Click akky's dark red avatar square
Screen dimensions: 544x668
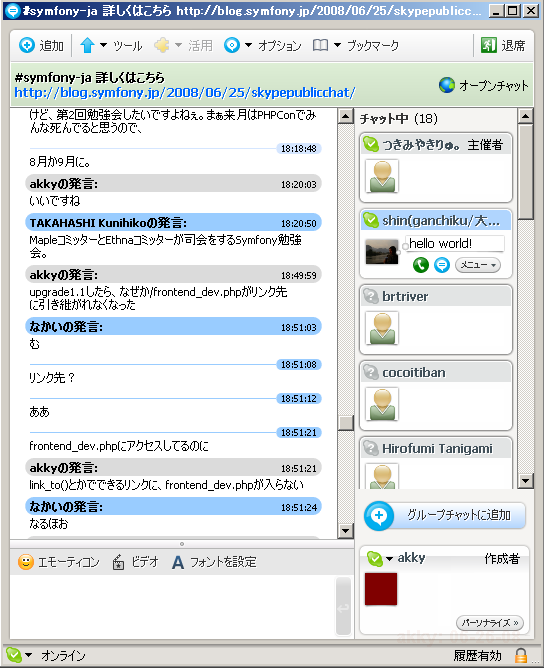tap(381, 589)
